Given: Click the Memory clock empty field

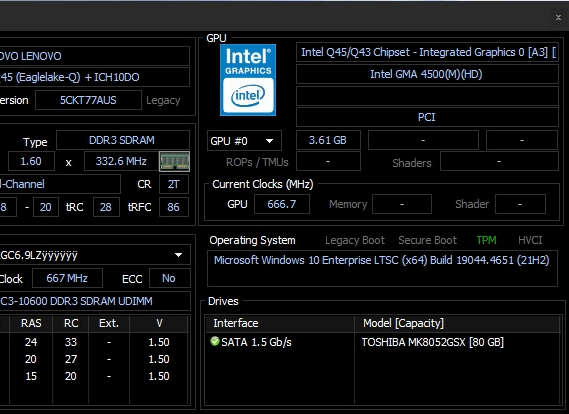Looking at the screenshot, I should point(402,204).
